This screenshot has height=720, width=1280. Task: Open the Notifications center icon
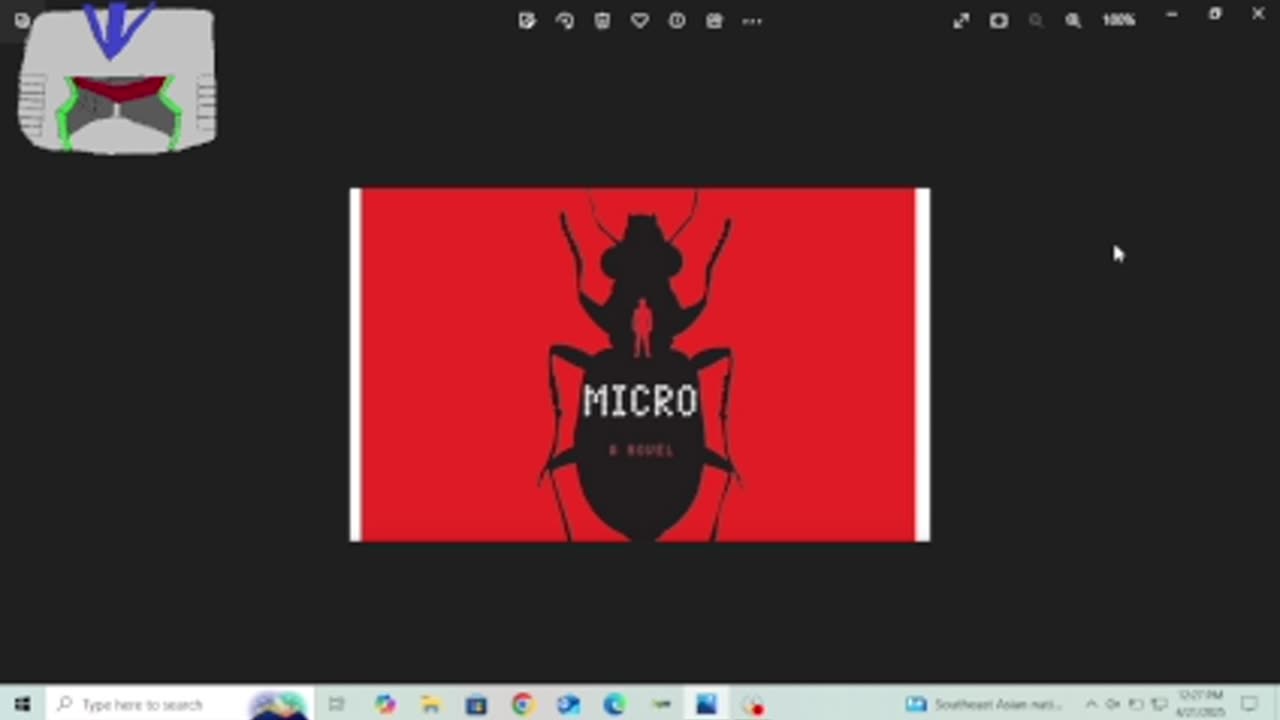[x=1249, y=704]
